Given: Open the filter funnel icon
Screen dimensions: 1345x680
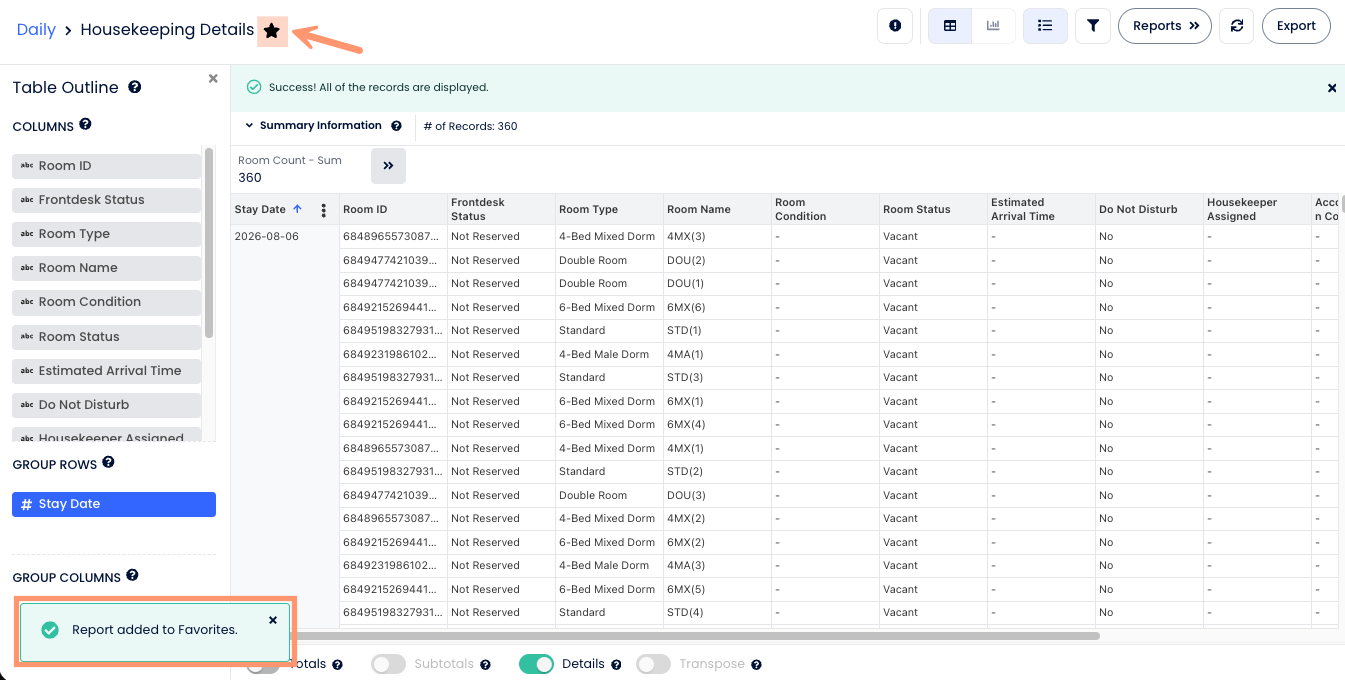Looking at the screenshot, I should 1093,26.
